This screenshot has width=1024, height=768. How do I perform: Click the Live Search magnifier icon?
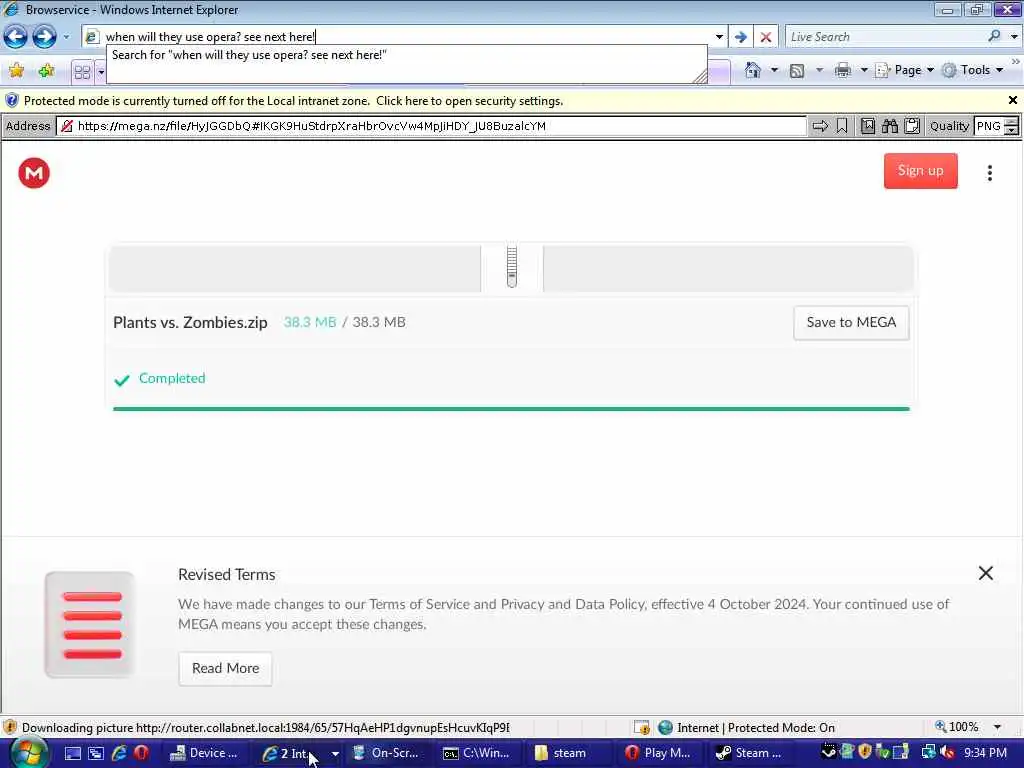[x=994, y=37]
